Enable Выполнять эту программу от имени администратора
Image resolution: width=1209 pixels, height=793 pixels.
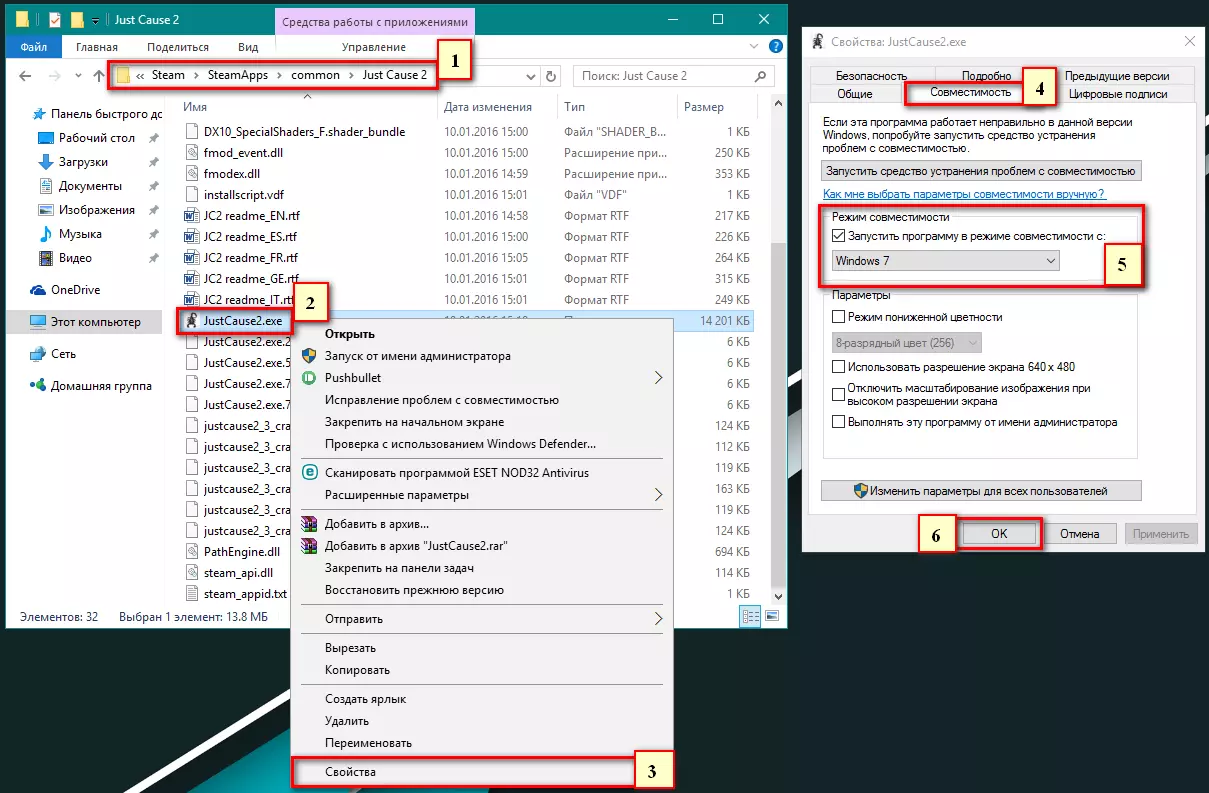click(839, 422)
